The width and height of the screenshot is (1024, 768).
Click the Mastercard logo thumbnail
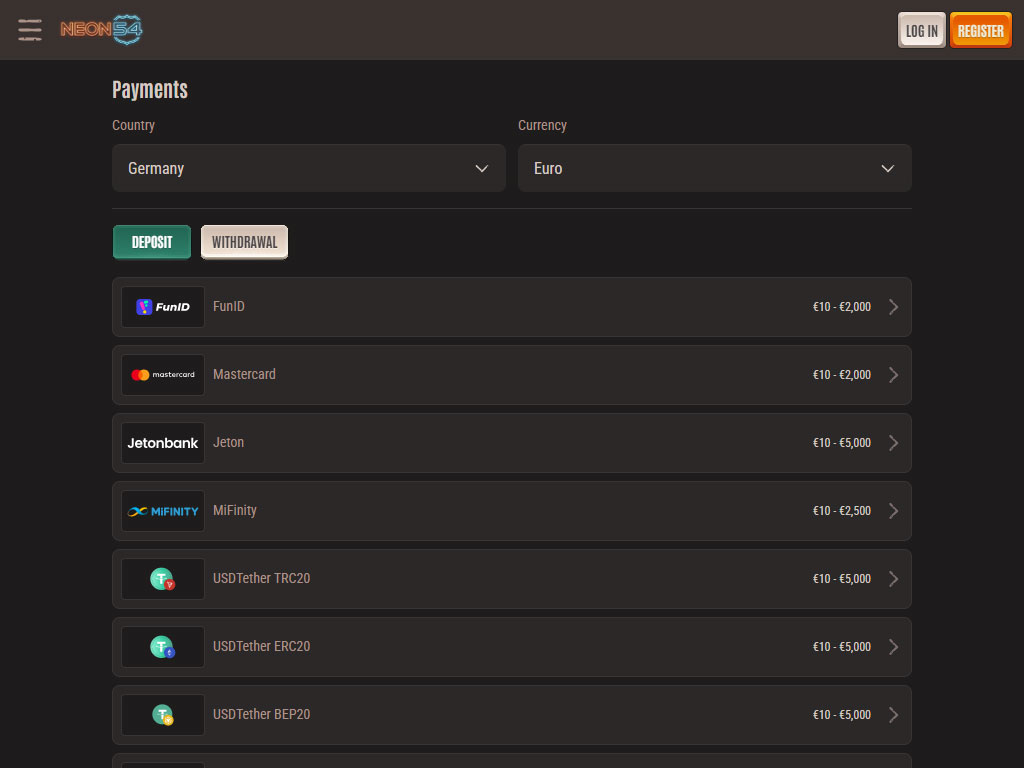163,375
